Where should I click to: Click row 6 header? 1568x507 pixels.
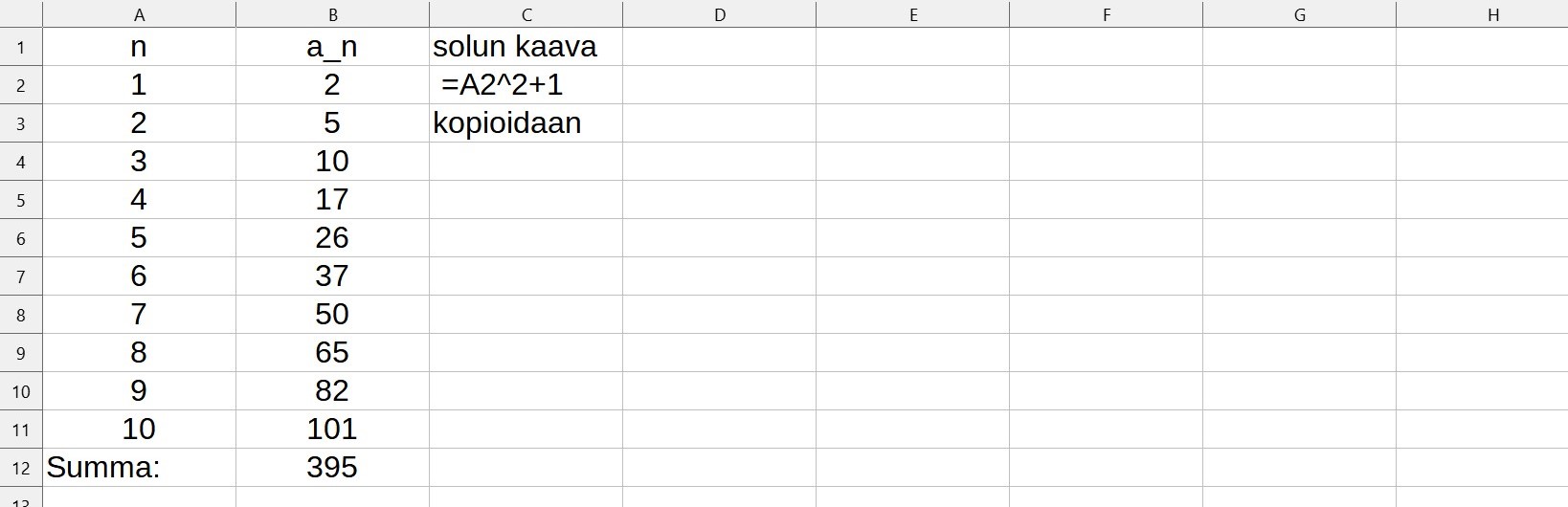(21, 238)
